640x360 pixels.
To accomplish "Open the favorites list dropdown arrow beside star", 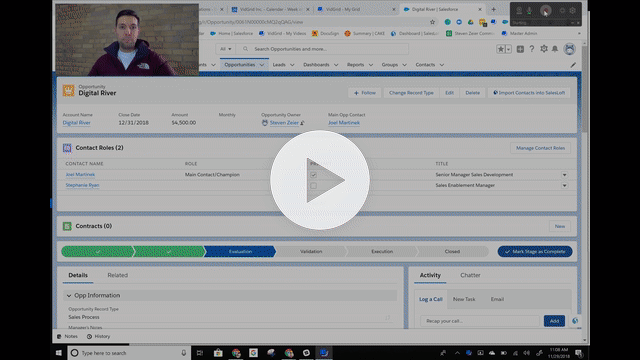I will [x=509, y=49].
